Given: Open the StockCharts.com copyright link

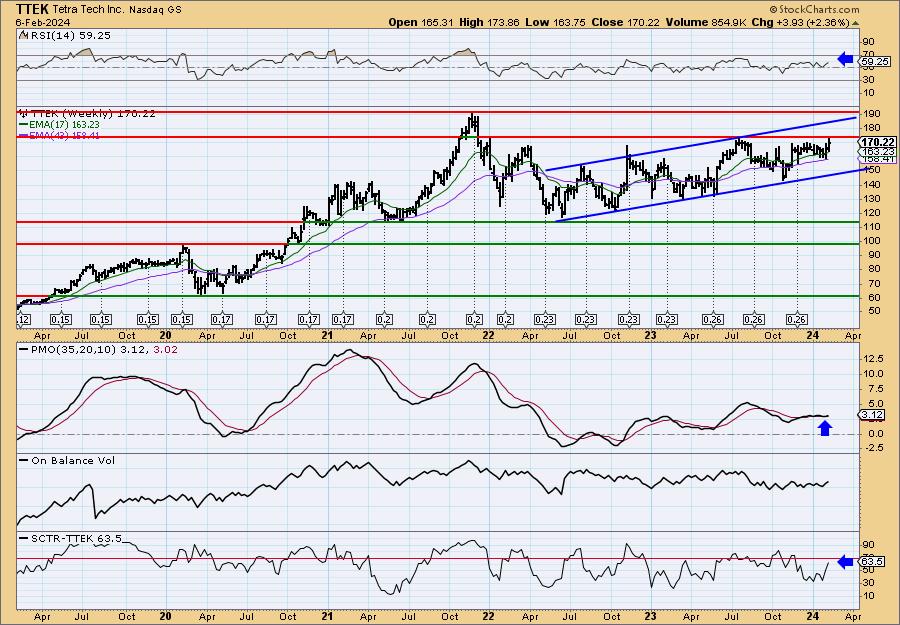Looking at the screenshot, I should (x=814, y=9).
